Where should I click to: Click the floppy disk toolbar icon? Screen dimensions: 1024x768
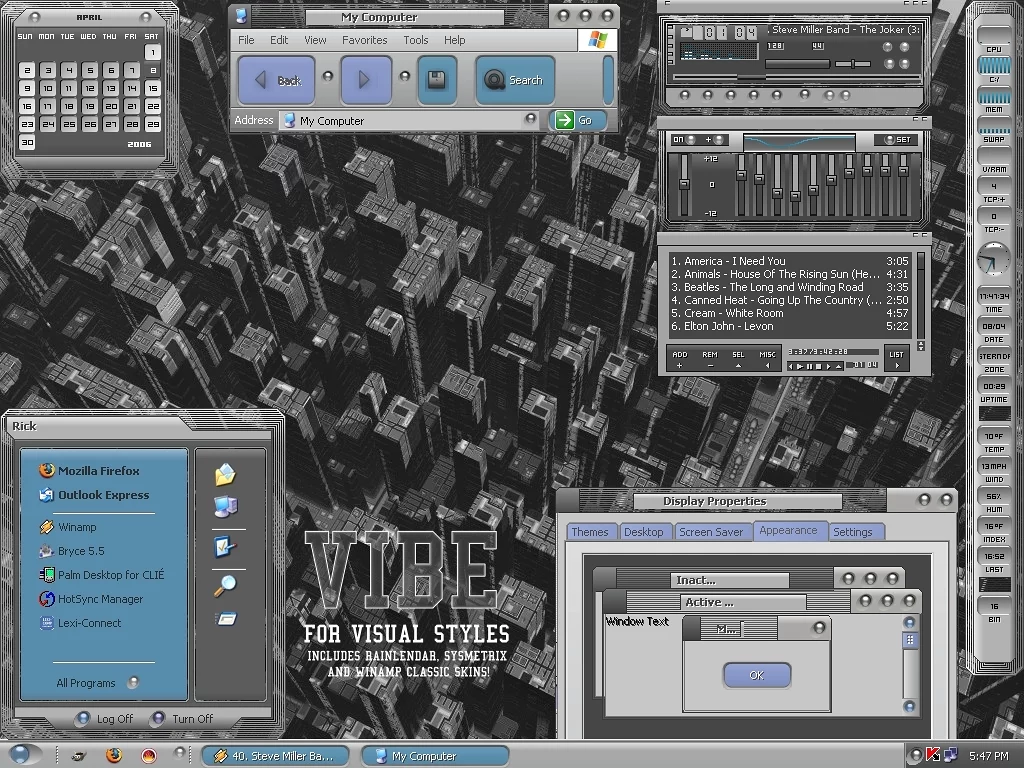436,80
